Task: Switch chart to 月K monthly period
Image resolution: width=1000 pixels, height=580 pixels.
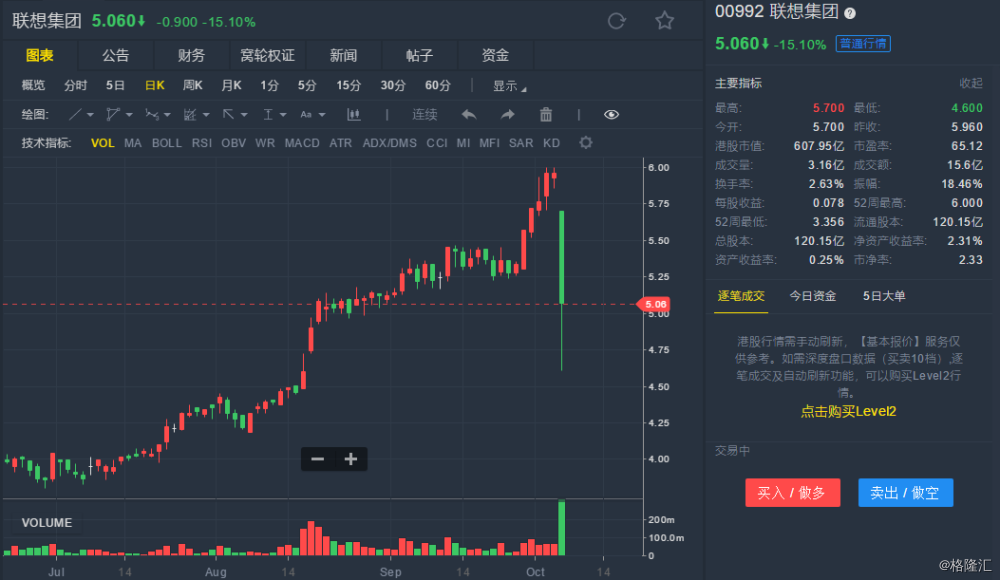Action: (x=231, y=86)
